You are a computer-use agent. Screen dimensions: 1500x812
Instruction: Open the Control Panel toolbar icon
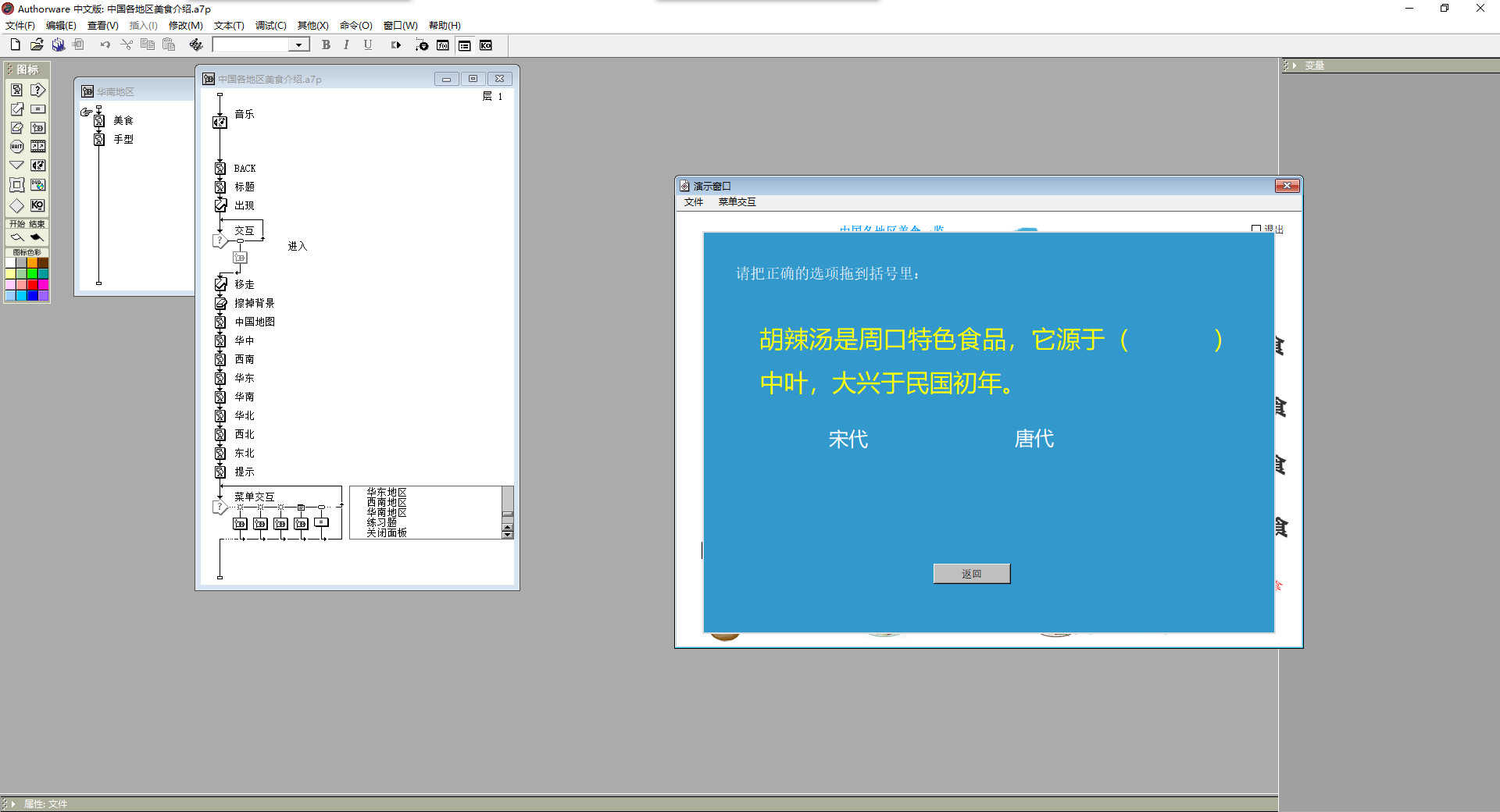[422, 45]
